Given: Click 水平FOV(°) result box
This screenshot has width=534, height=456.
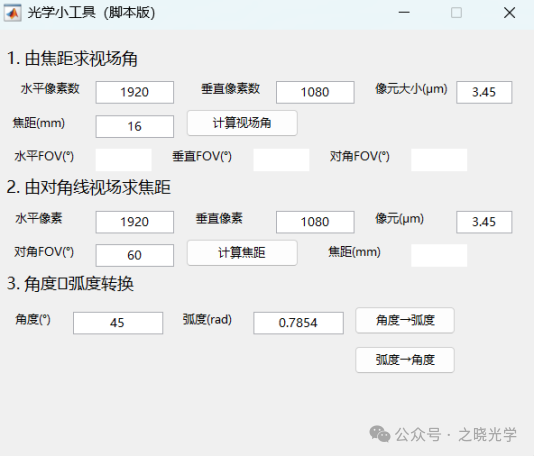Looking at the screenshot, I should coord(124,159).
